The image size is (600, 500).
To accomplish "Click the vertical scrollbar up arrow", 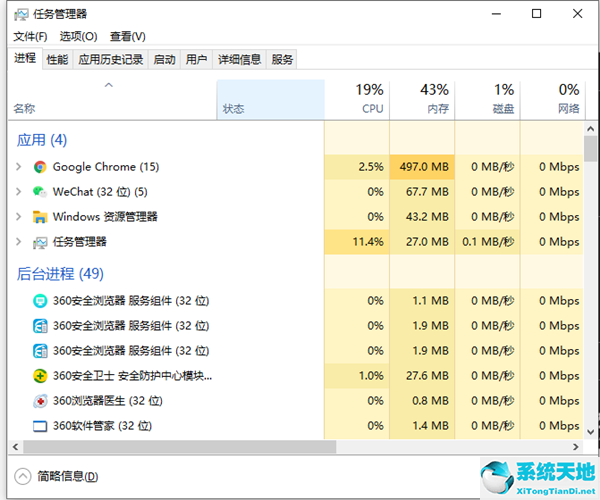I will tap(590, 129).
